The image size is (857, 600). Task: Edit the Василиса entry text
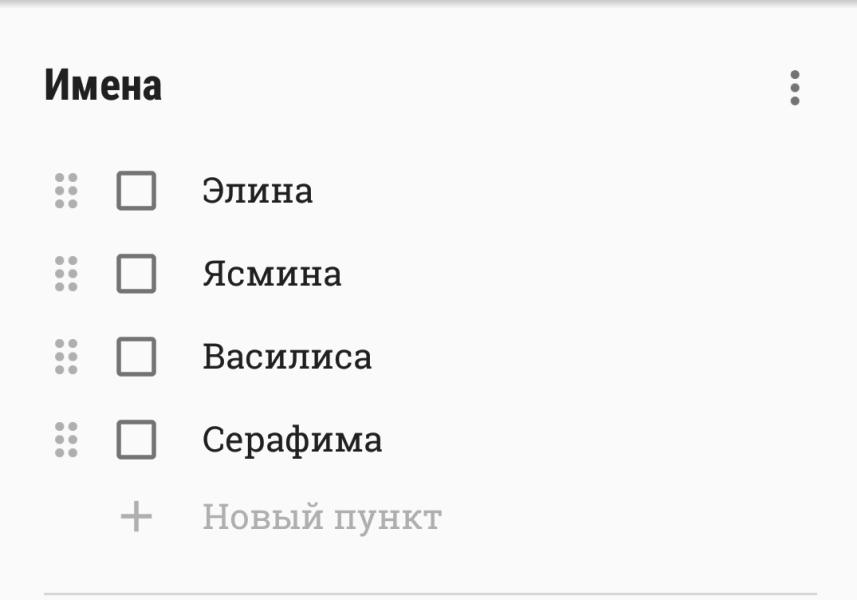(x=287, y=357)
